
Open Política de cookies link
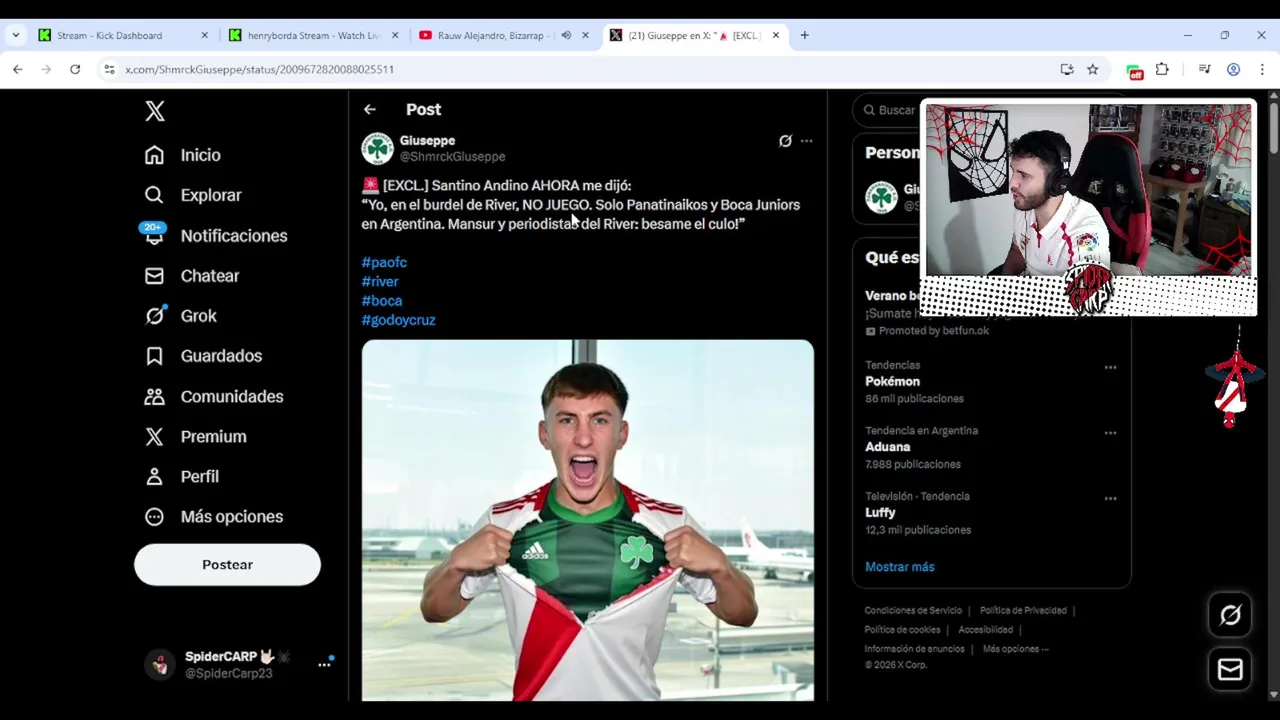[902, 630]
